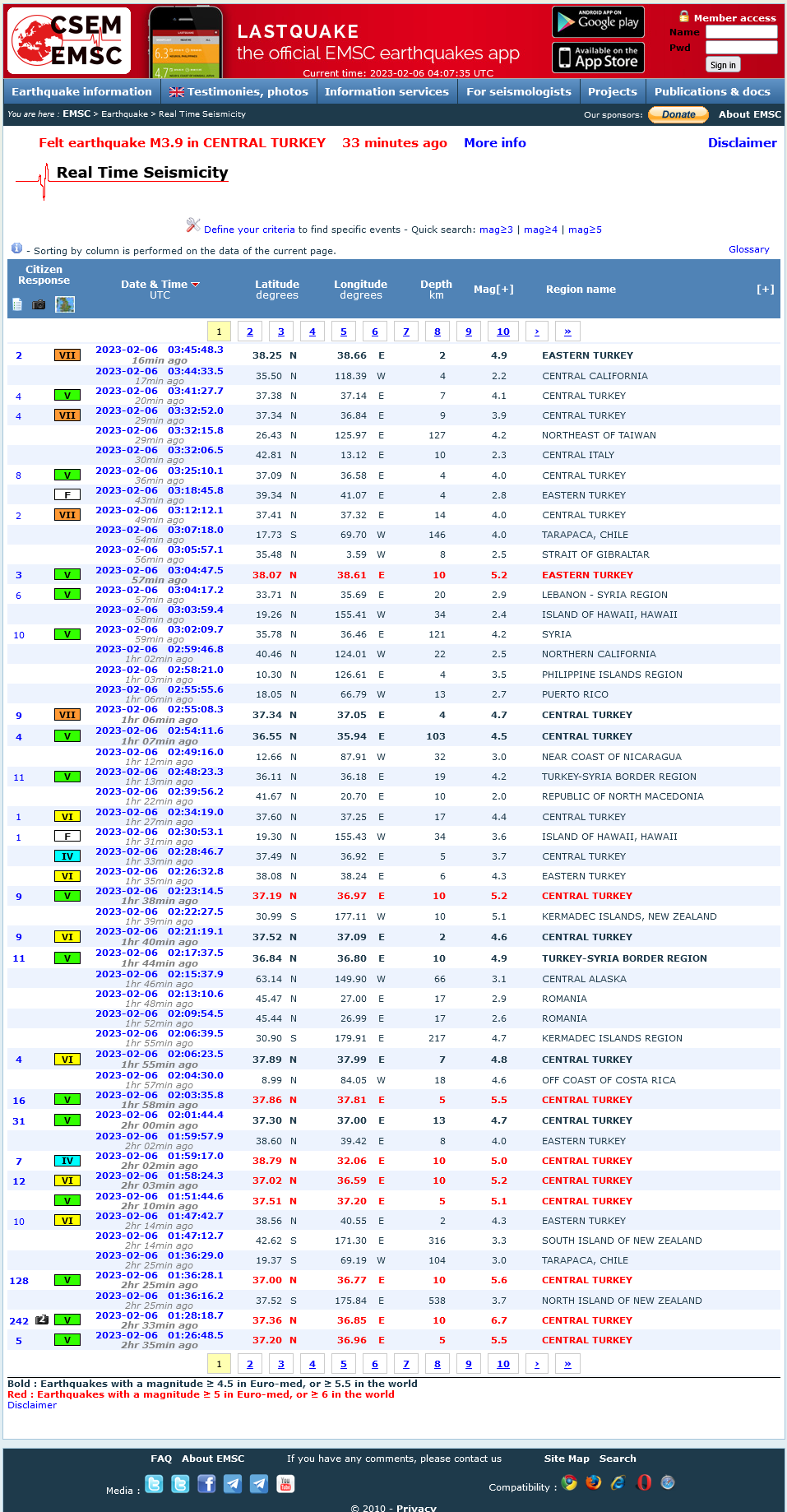Click the document icon under Citizen Response

[17, 304]
